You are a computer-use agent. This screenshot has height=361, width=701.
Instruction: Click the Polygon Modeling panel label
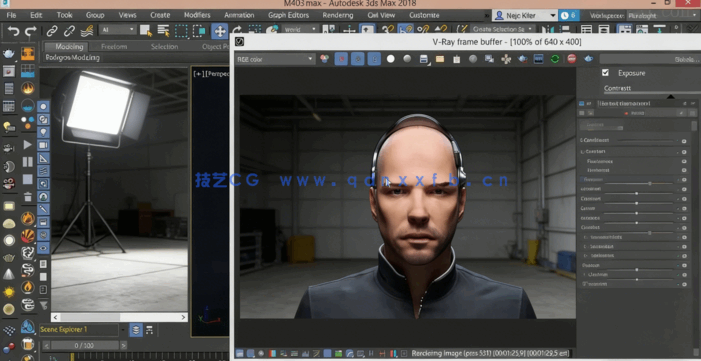tap(72, 58)
